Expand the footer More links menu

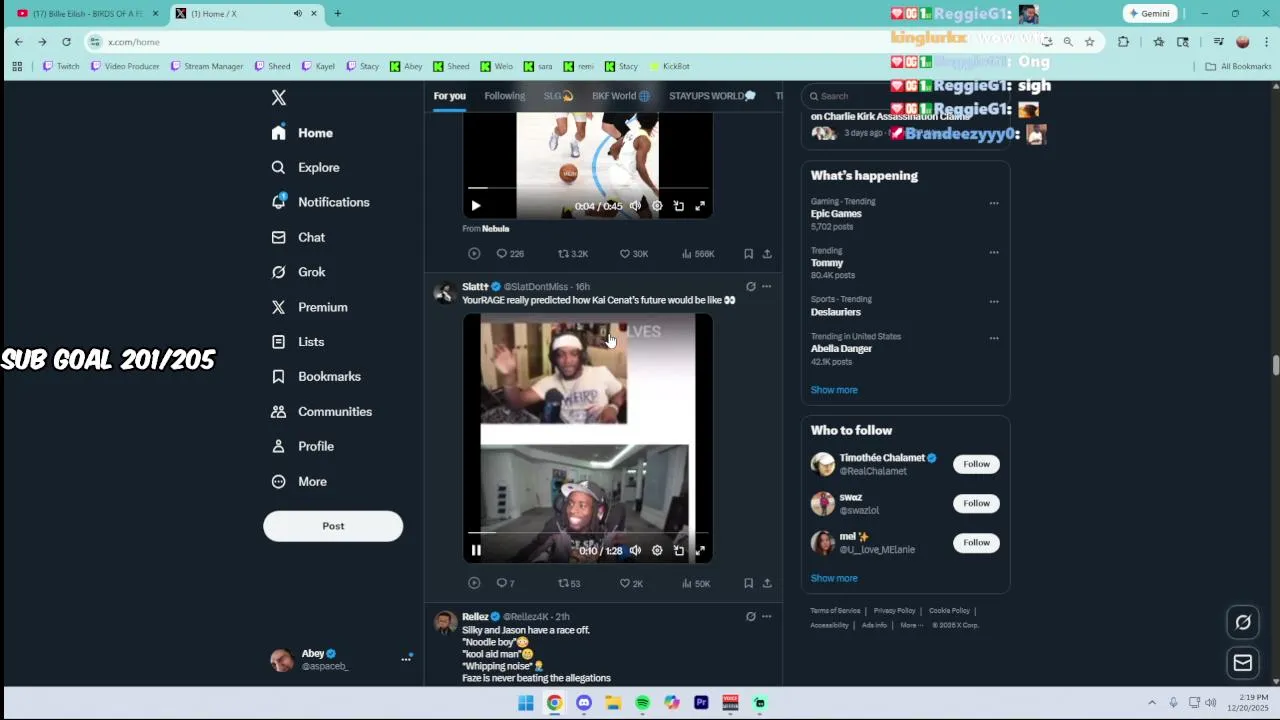coord(910,625)
